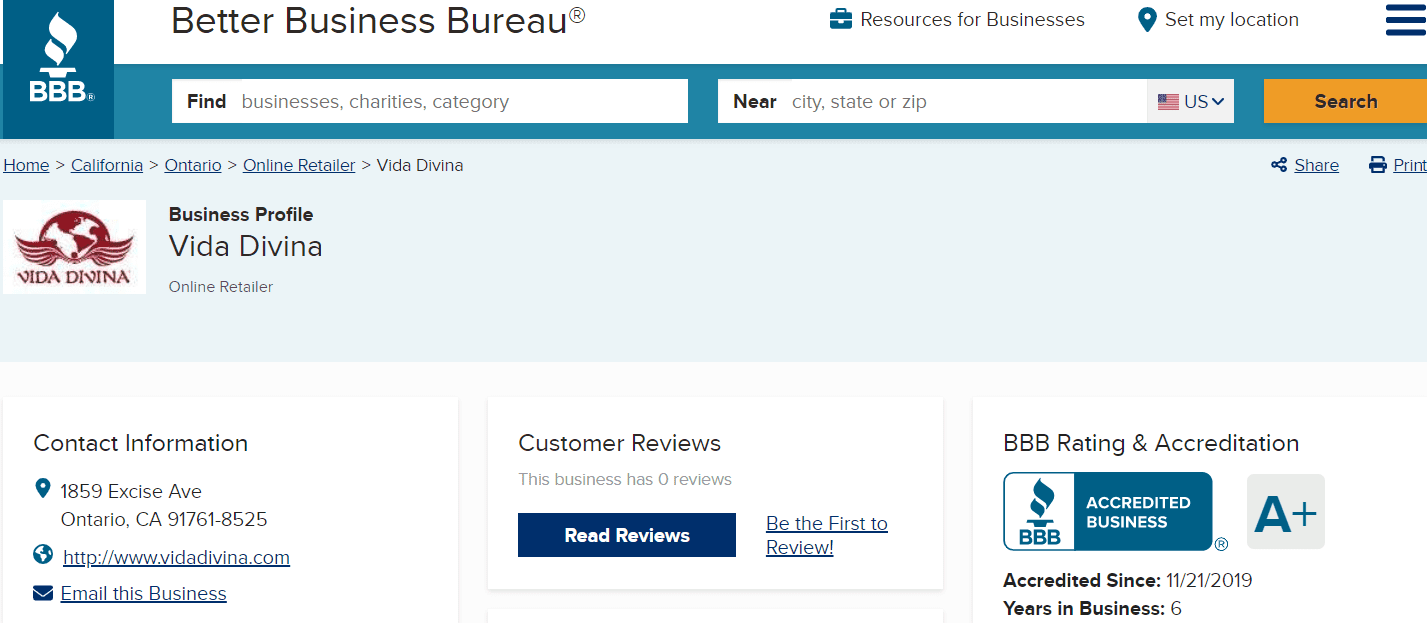Click Set my location link
This screenshot has height=623, width=1427.
click(x=1232, y=19)
